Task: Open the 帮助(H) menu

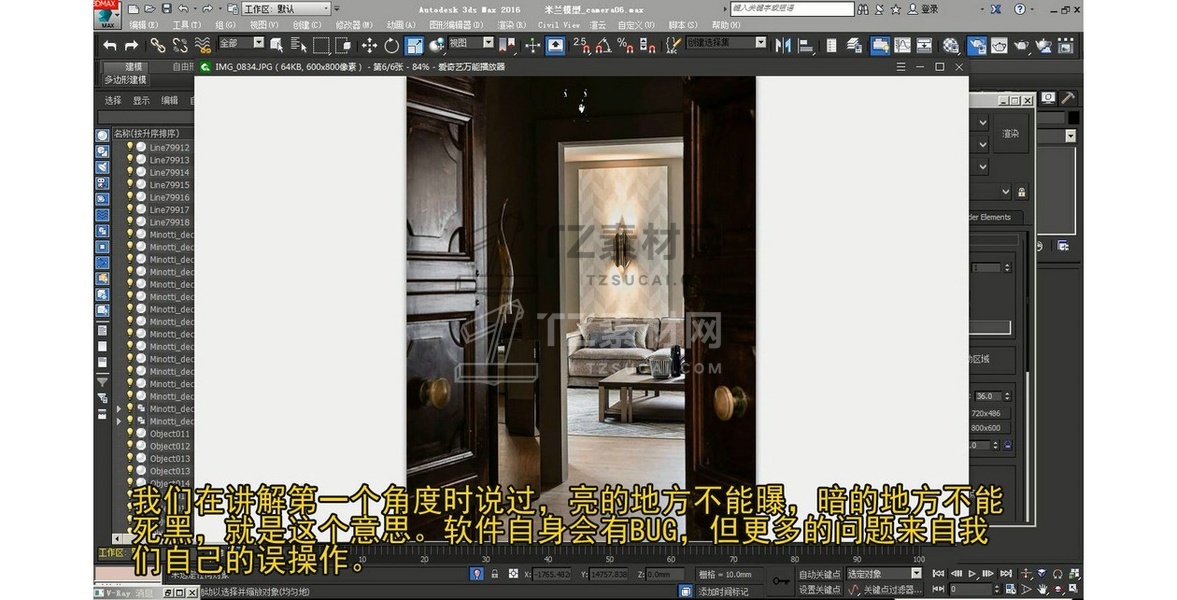Action: 726,25
